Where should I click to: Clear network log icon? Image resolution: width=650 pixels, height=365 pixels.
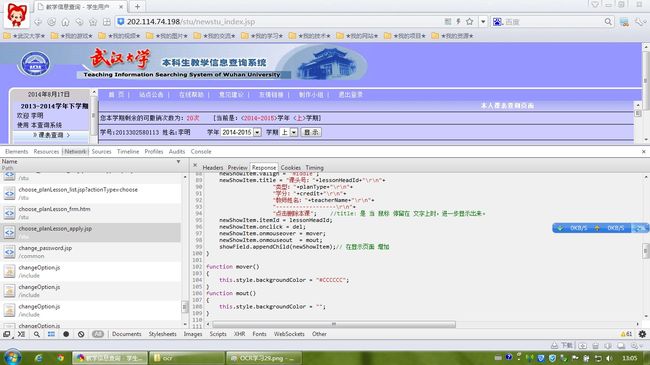pyautogui.click(x=81, y=334)
